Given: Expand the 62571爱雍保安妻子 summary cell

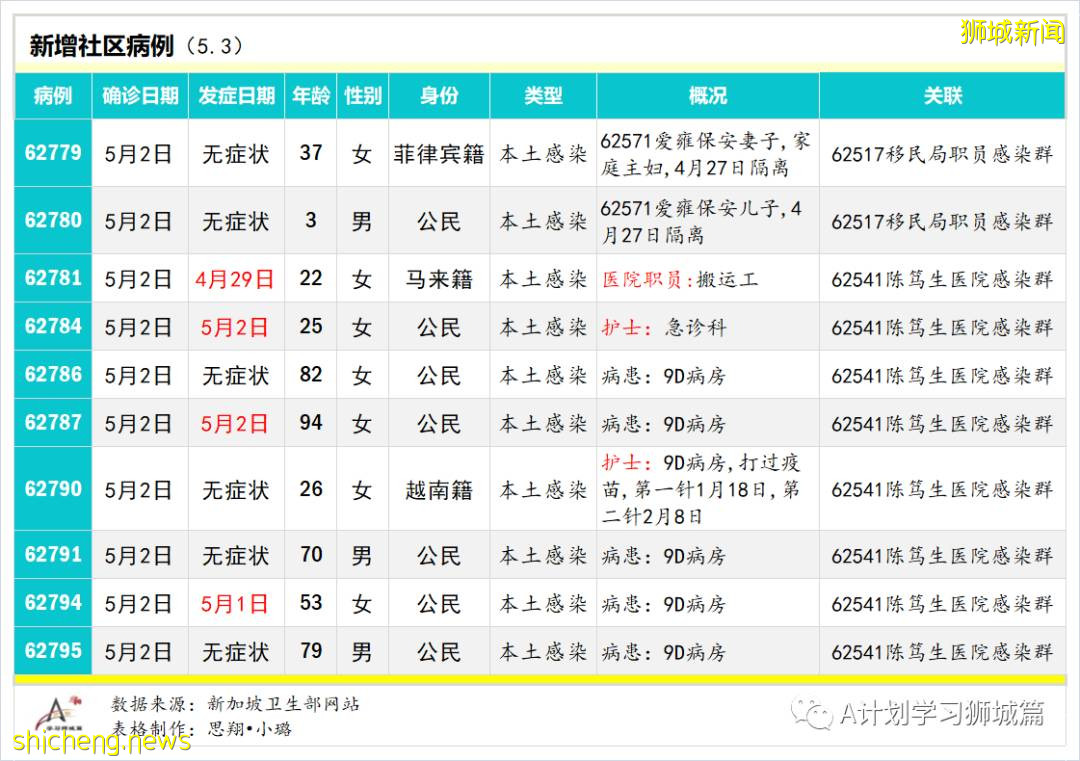Looking at the screenshot, I should point(710,154).
